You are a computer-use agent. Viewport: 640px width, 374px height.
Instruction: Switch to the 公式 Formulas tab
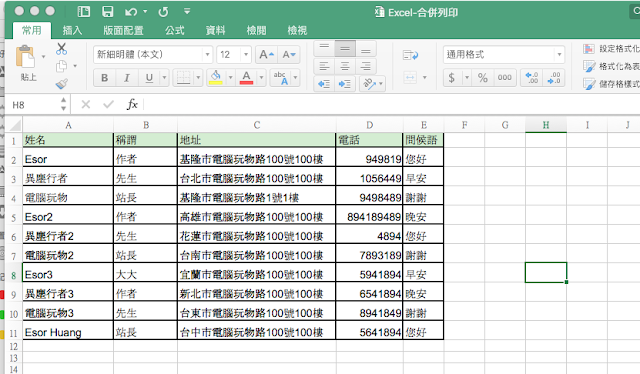pyautogui.click(x=175, y=30)
